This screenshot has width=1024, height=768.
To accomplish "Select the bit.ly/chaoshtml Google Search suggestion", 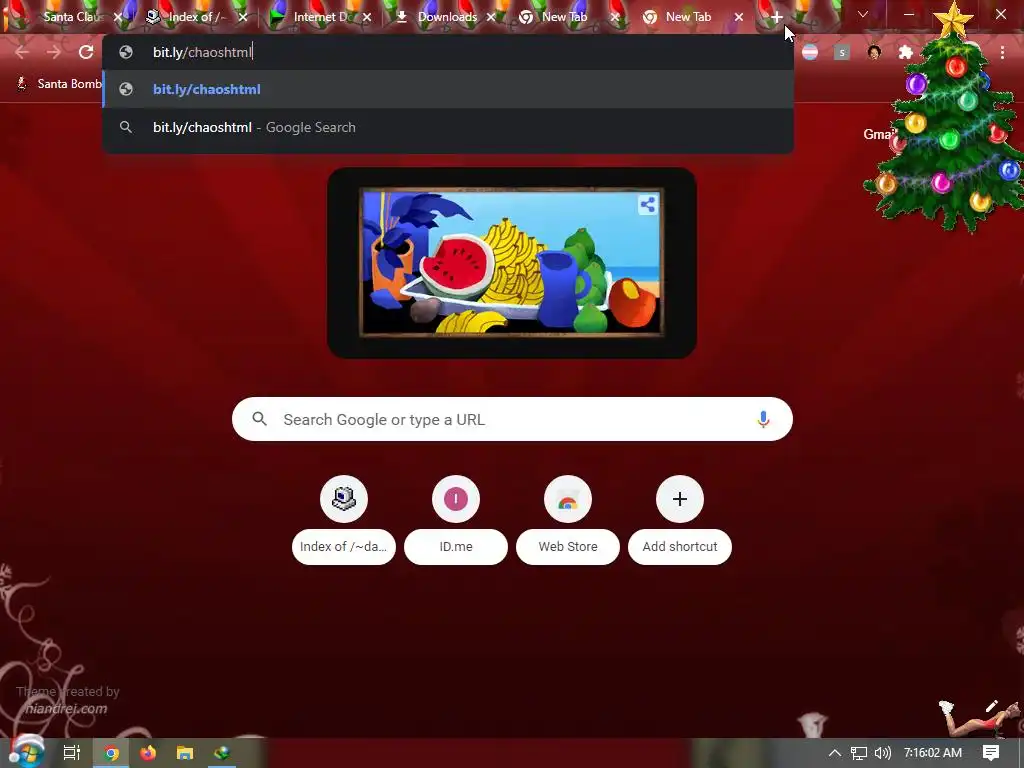I will (448, 127).
